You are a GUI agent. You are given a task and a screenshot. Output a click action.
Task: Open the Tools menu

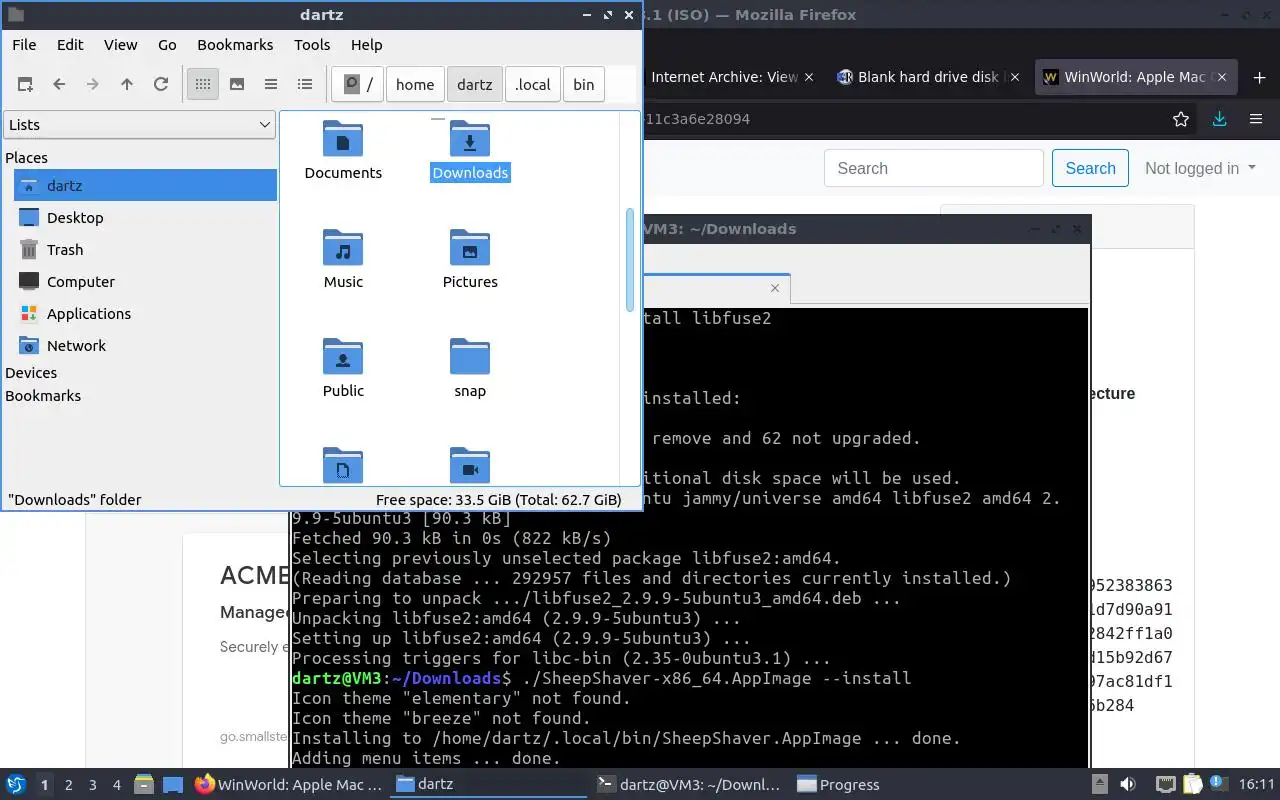[312, 45]
